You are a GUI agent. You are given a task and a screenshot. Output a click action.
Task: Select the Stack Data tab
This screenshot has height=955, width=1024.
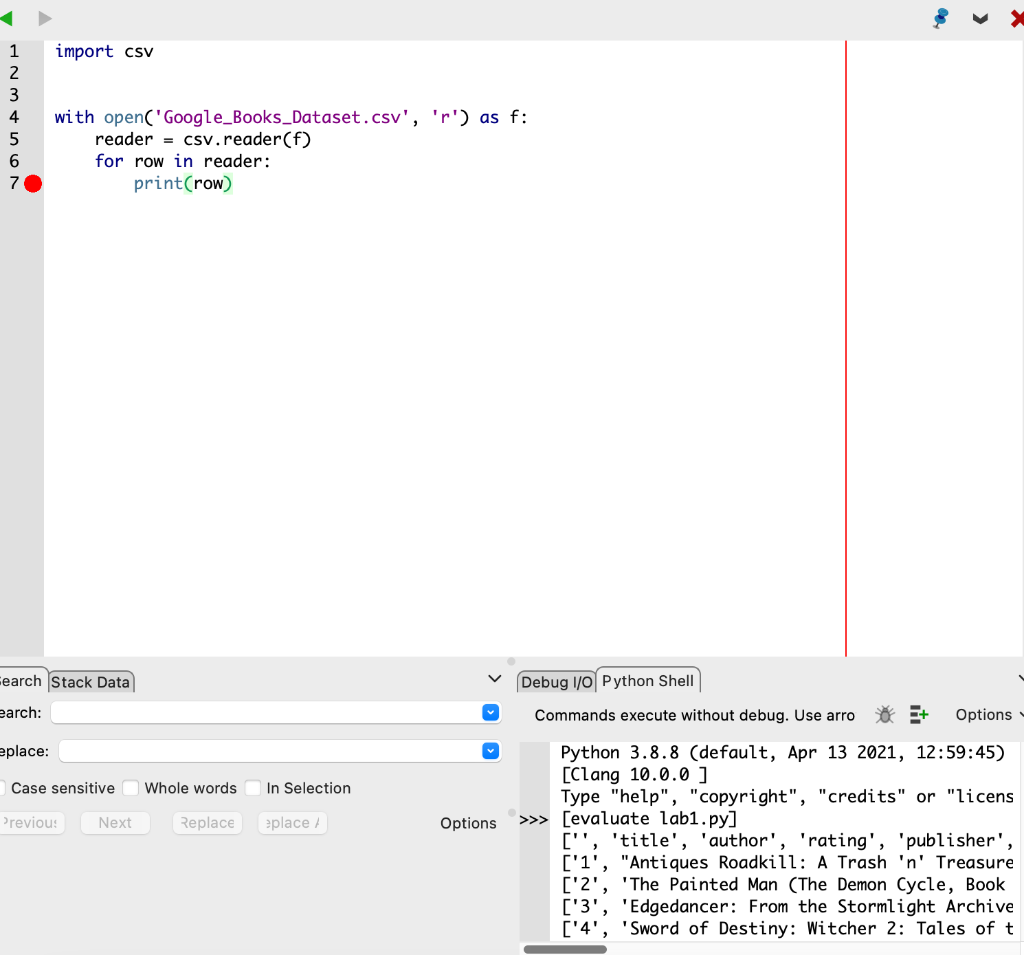90,681
